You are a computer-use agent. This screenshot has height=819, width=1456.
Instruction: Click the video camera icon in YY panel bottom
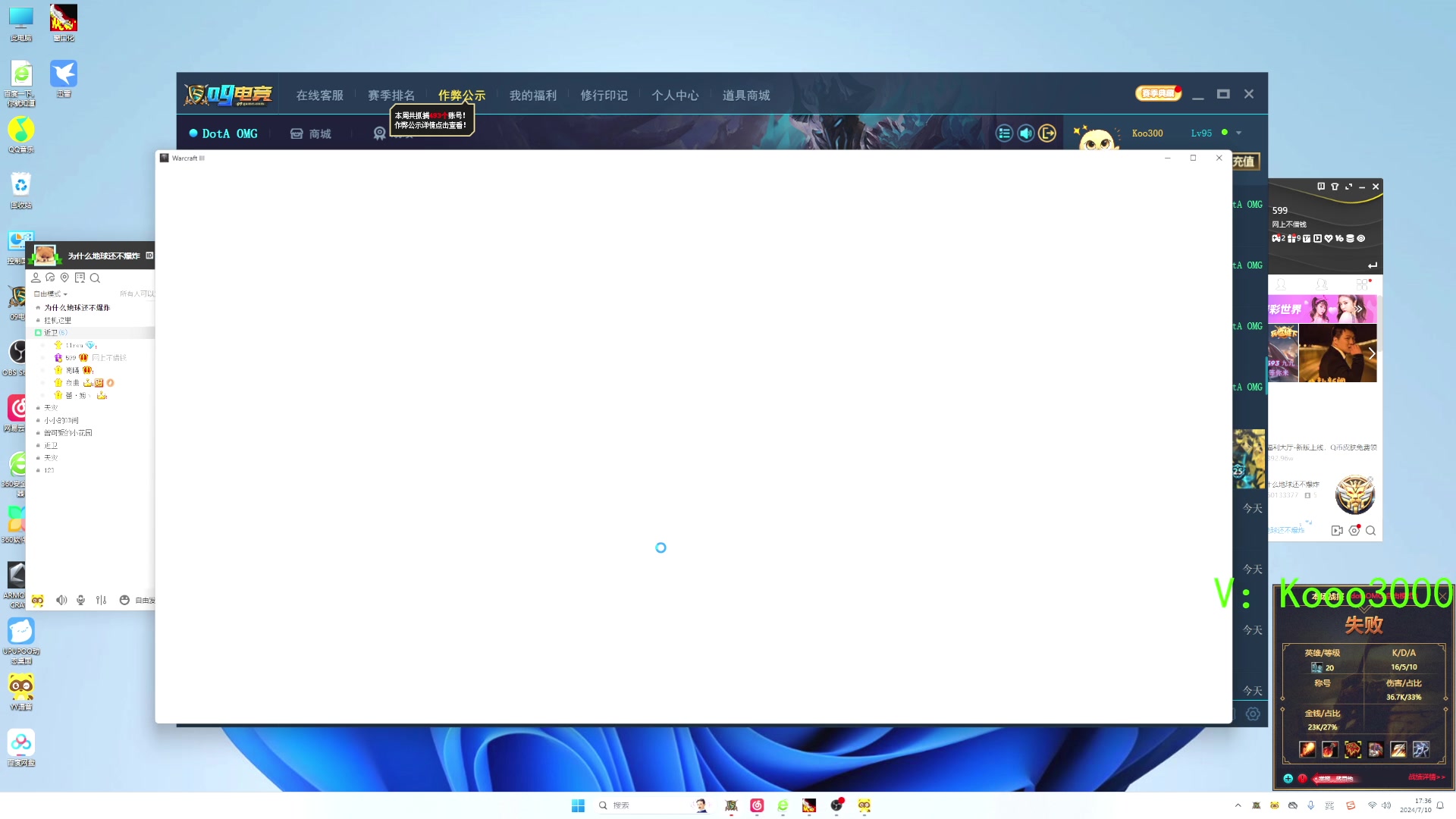tap(1337, 531)
